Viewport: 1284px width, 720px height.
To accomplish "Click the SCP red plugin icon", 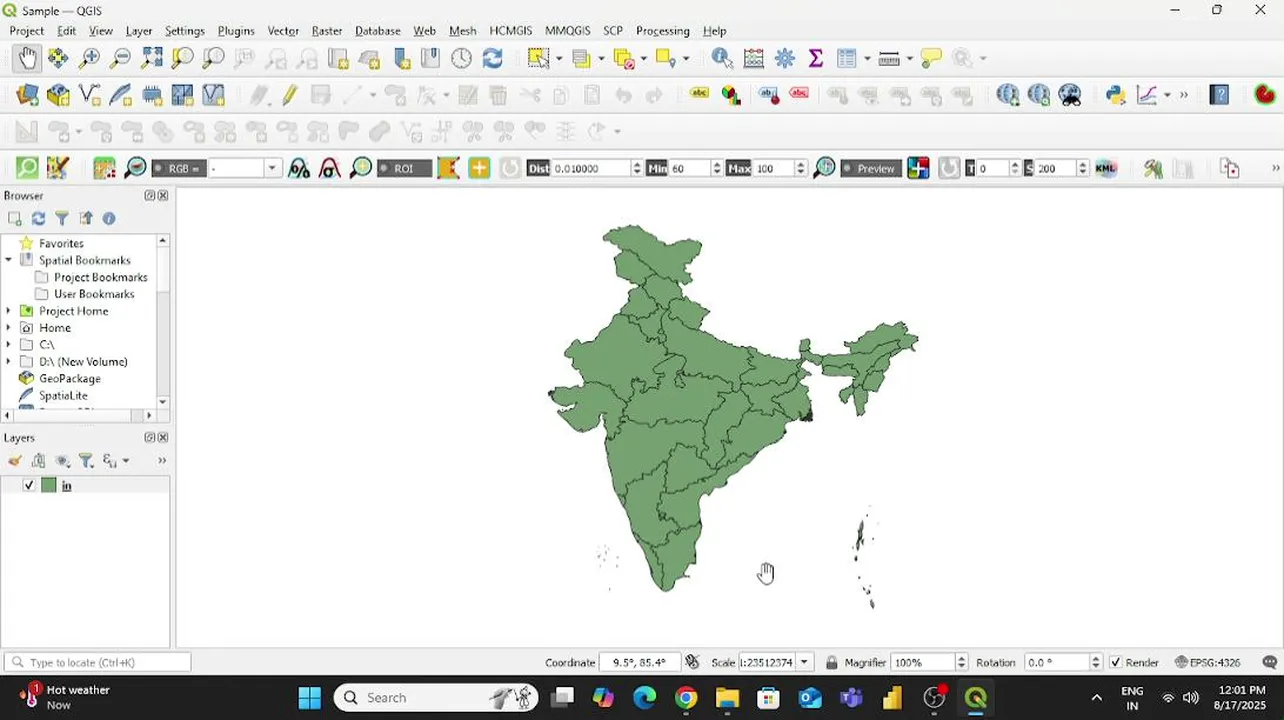I will tap(1265, 95).
